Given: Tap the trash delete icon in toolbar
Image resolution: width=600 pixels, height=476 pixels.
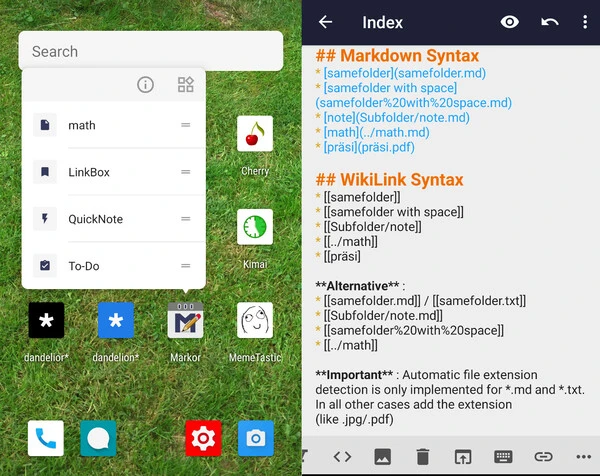Looking at the screenshot, I should [422, 457].
